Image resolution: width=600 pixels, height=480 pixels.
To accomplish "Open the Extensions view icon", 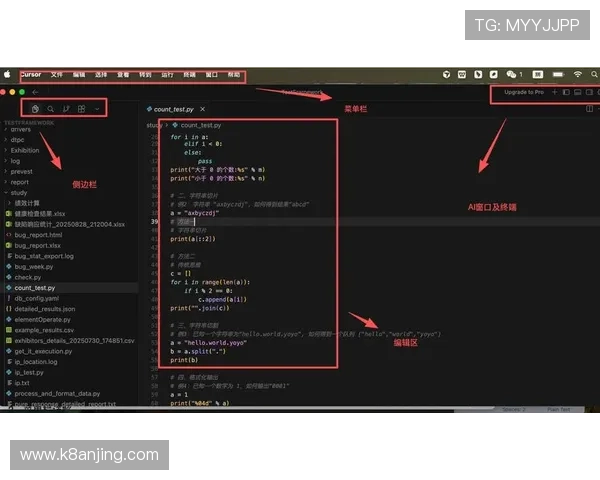I will tap(81, 108).
